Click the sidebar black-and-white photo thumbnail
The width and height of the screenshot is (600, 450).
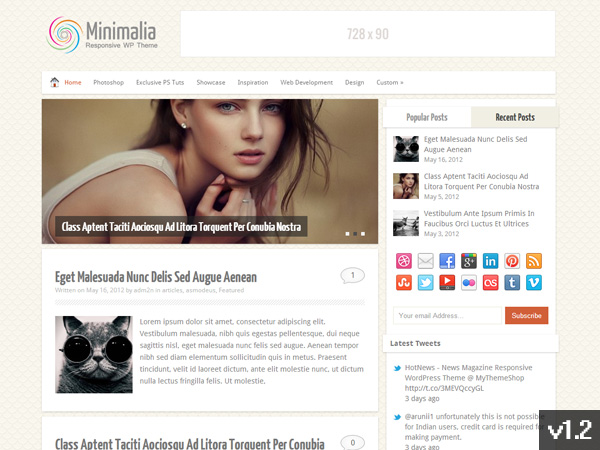(x=406, y=223)
